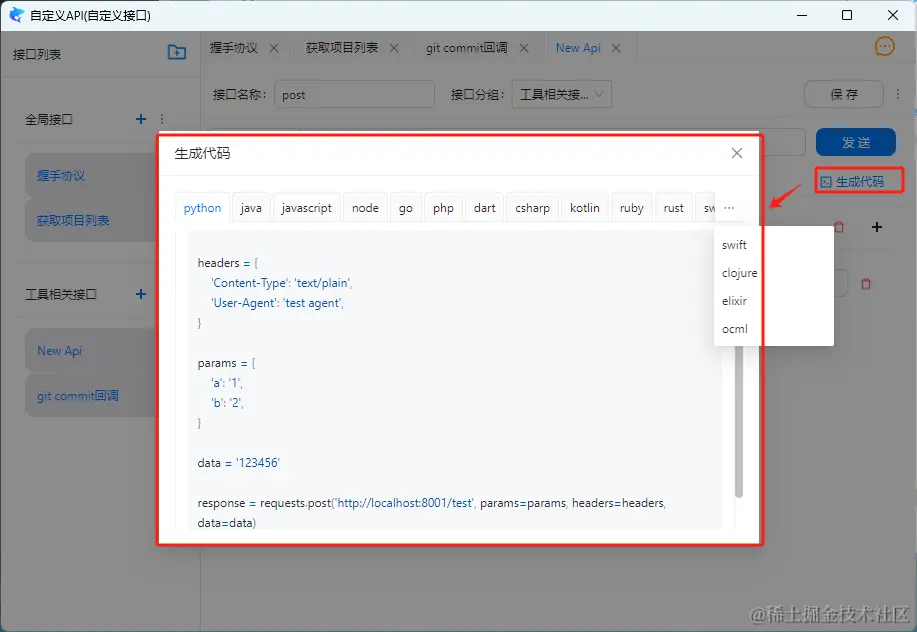Add interface to 全局接口 group
Image resolution: width=917 pixels, height=632 pixels.
141,119
